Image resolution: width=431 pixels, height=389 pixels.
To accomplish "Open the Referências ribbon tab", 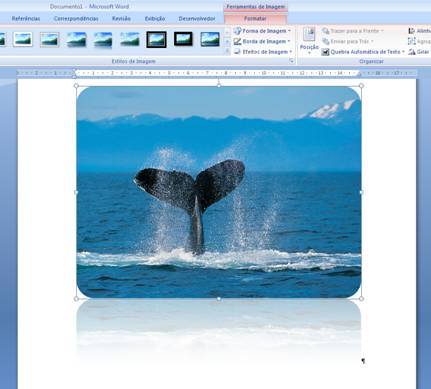I will [x=26, y=19].
